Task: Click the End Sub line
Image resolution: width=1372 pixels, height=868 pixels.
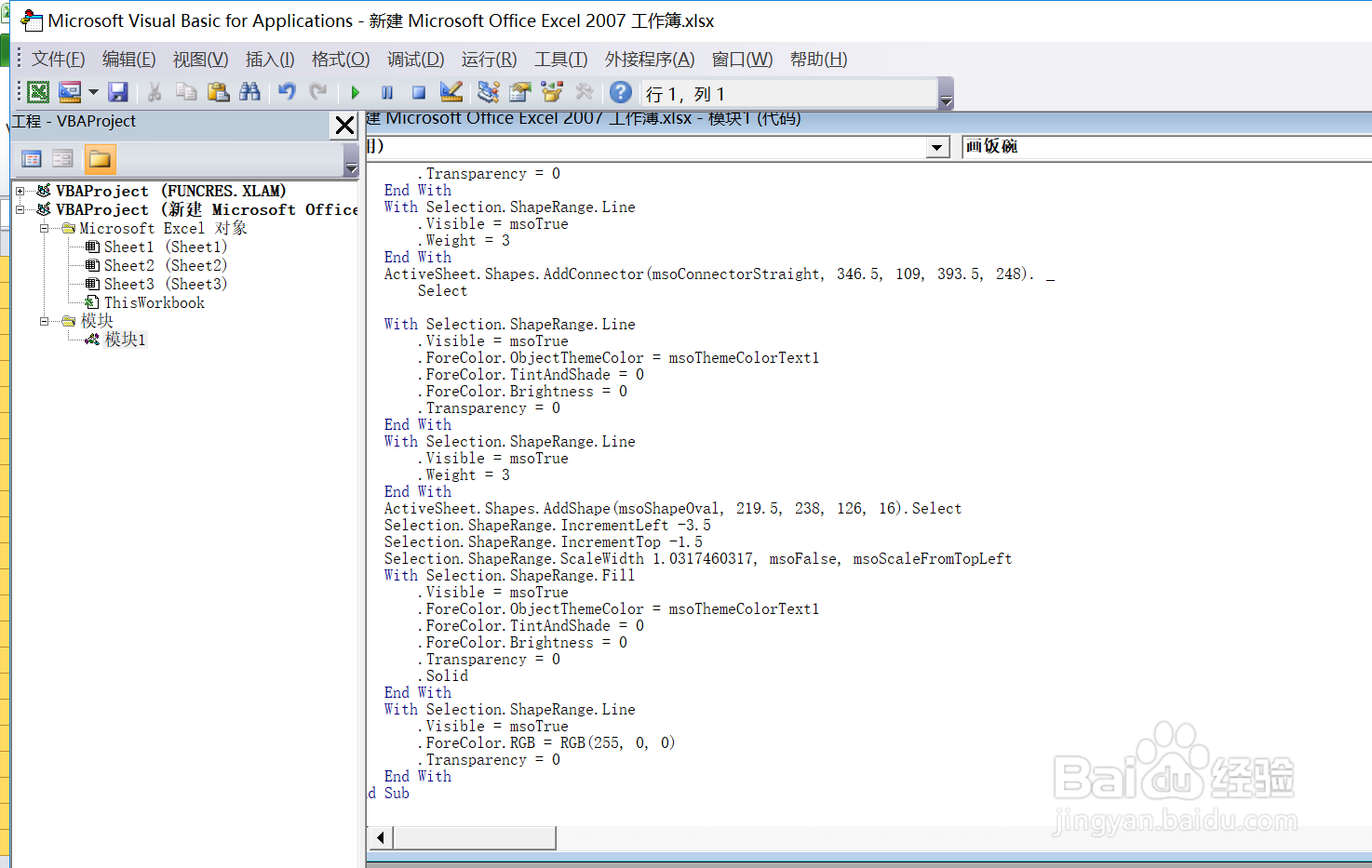Action: (x=389, y=794)
